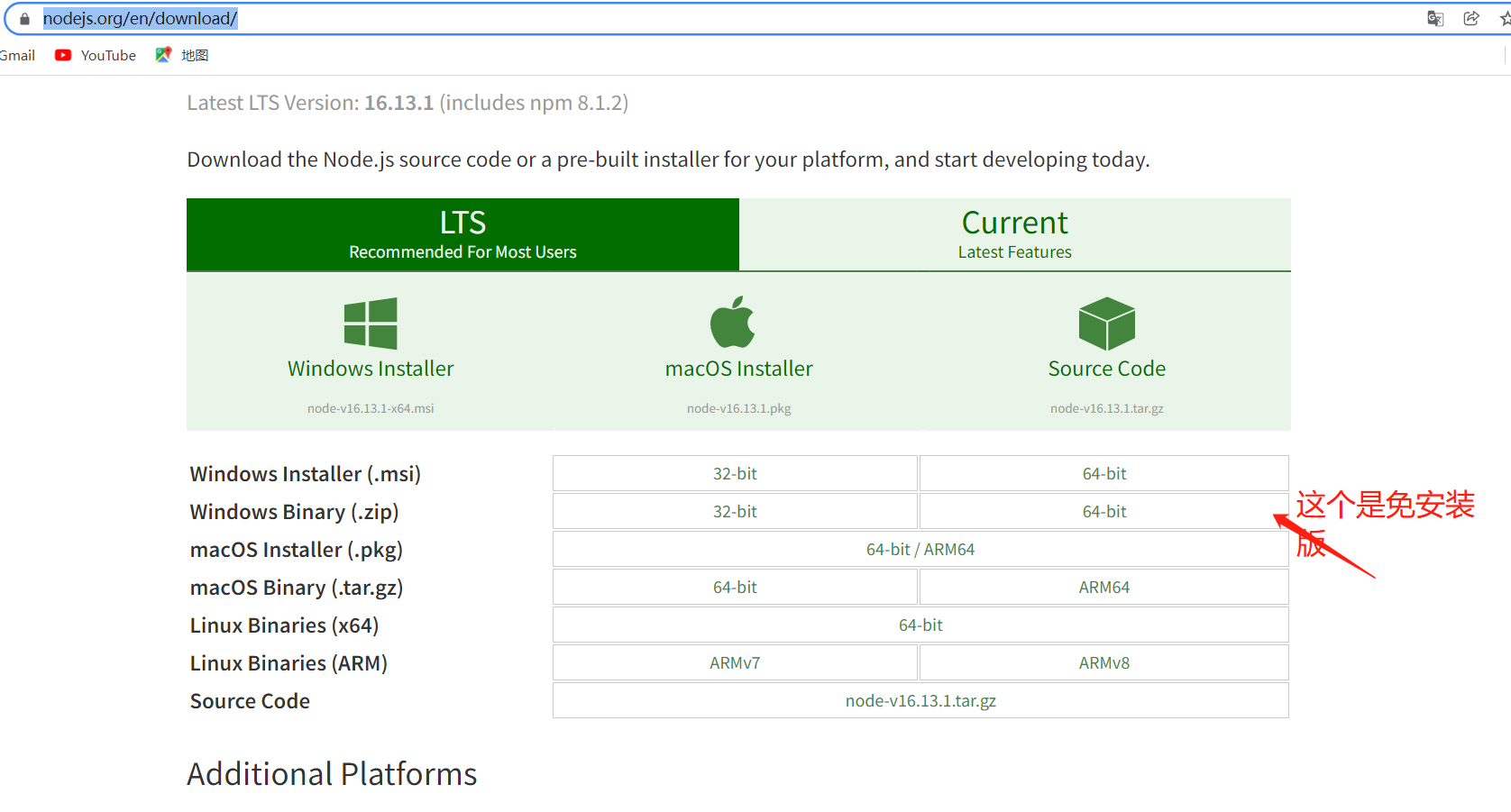
Task: Download macOS Binary (.tar.gz) ARM64
Action: pyautogui.click(x=1104, y=587)
